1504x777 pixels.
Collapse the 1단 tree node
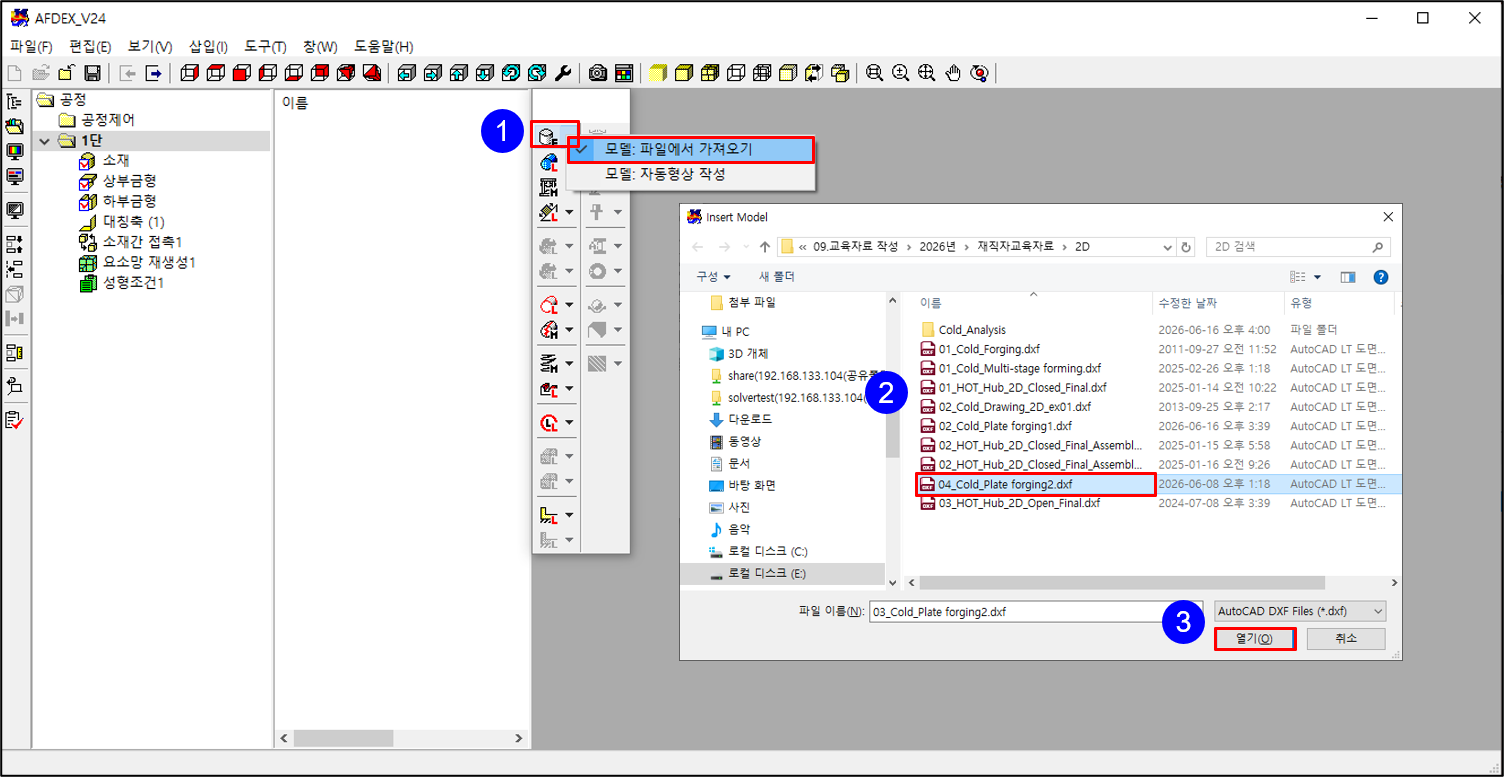click(x=44, y=141)
